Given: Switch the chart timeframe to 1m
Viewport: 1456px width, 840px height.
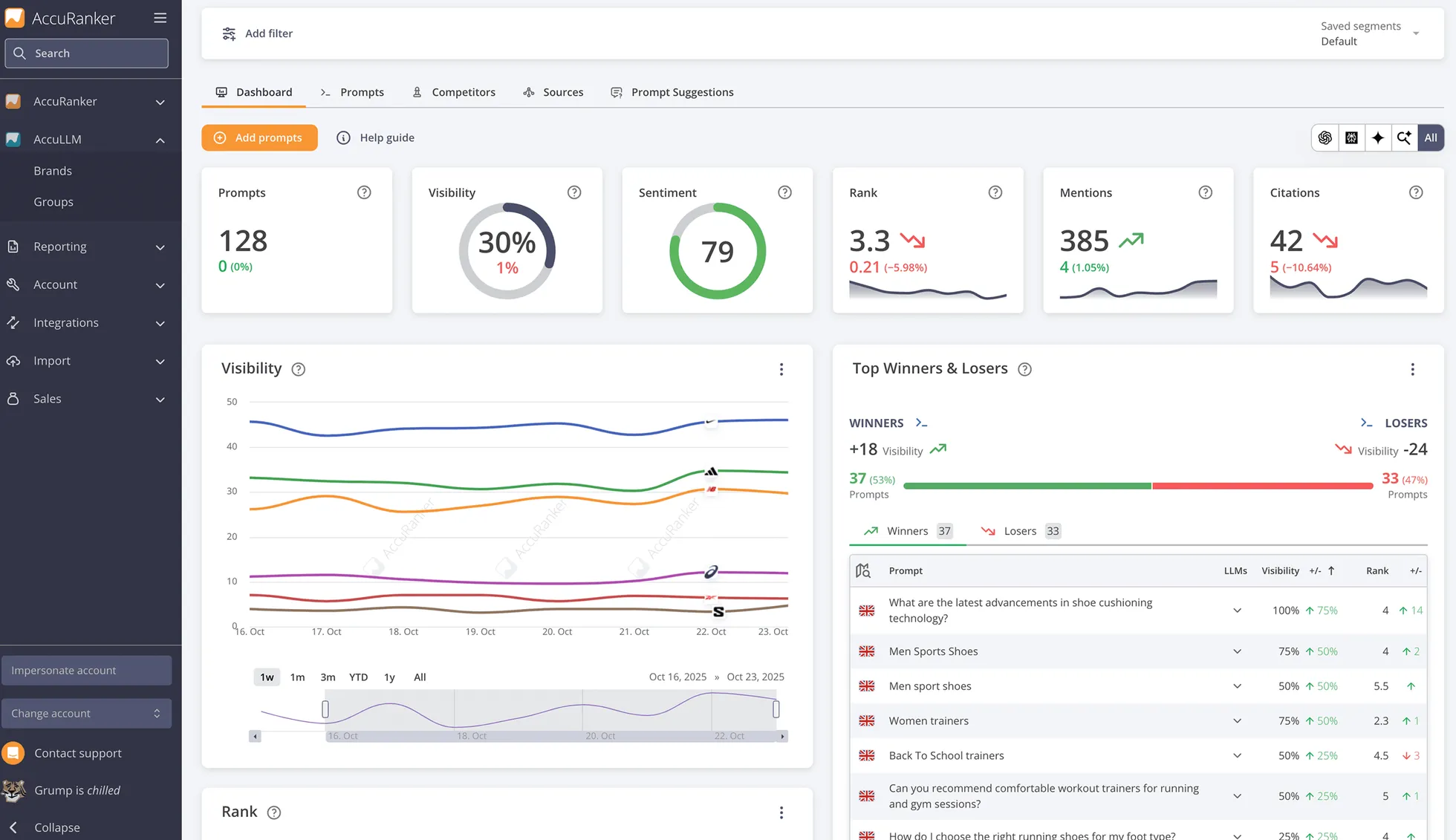Looking at the screenshot, I should click(x=297, y=677).
